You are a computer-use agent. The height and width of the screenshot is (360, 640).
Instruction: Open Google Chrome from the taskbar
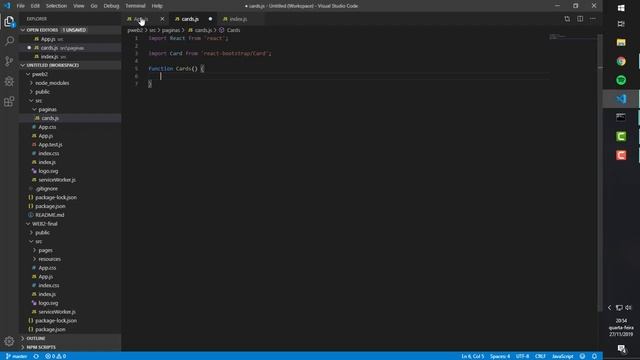pyautogui.click(x=621, y=61)
